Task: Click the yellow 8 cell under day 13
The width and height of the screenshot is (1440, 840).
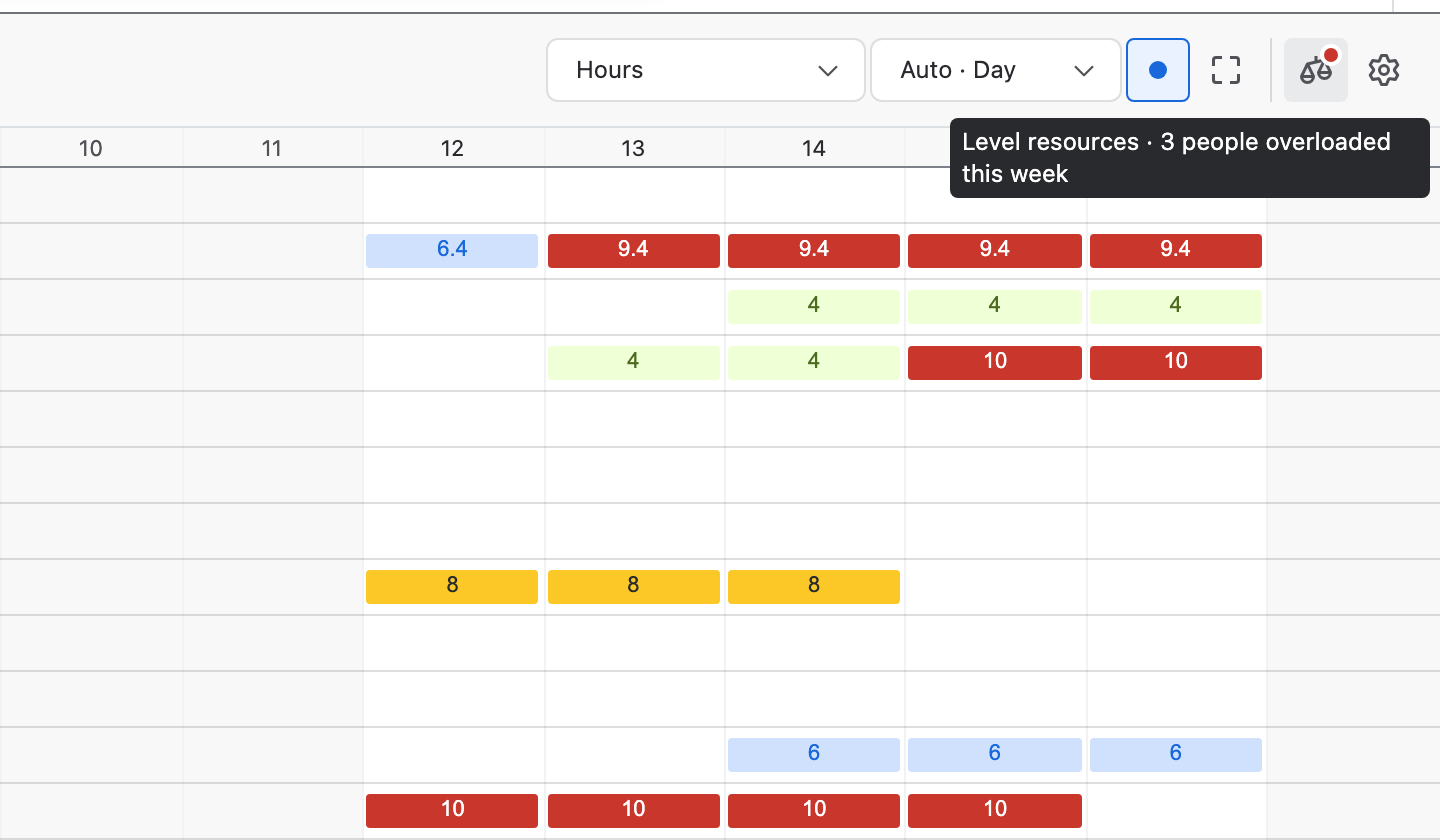Action: click(x=633, y=586)
